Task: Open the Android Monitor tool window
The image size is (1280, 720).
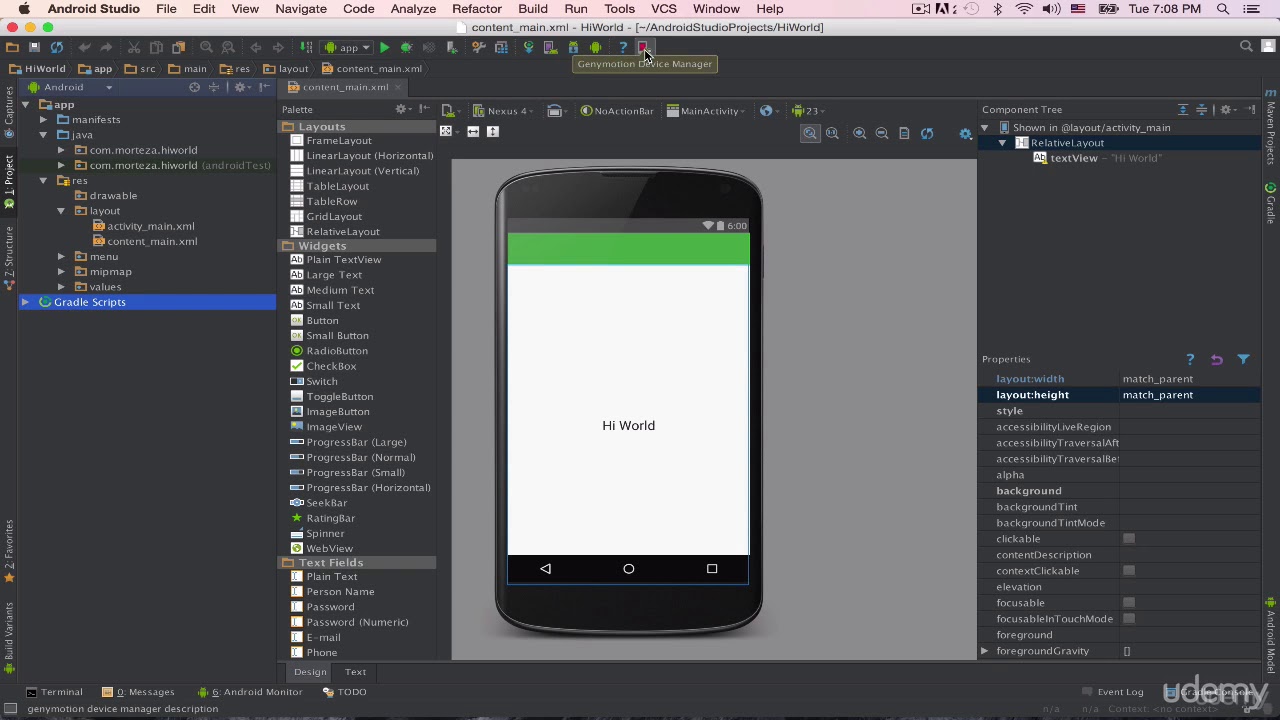Action: [250, 692]
